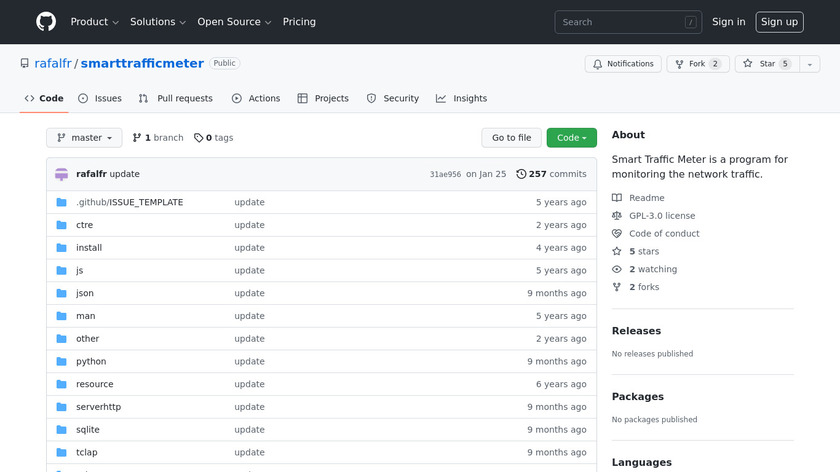Open the commit history with 257 commits
The height and width of the screenshot is (472, 840).
coord(551,174)
